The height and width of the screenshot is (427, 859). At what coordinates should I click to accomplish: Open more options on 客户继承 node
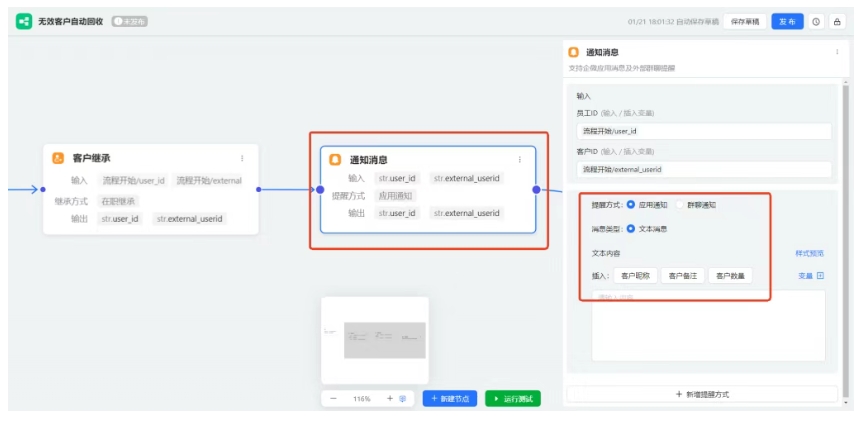[241, 158]
